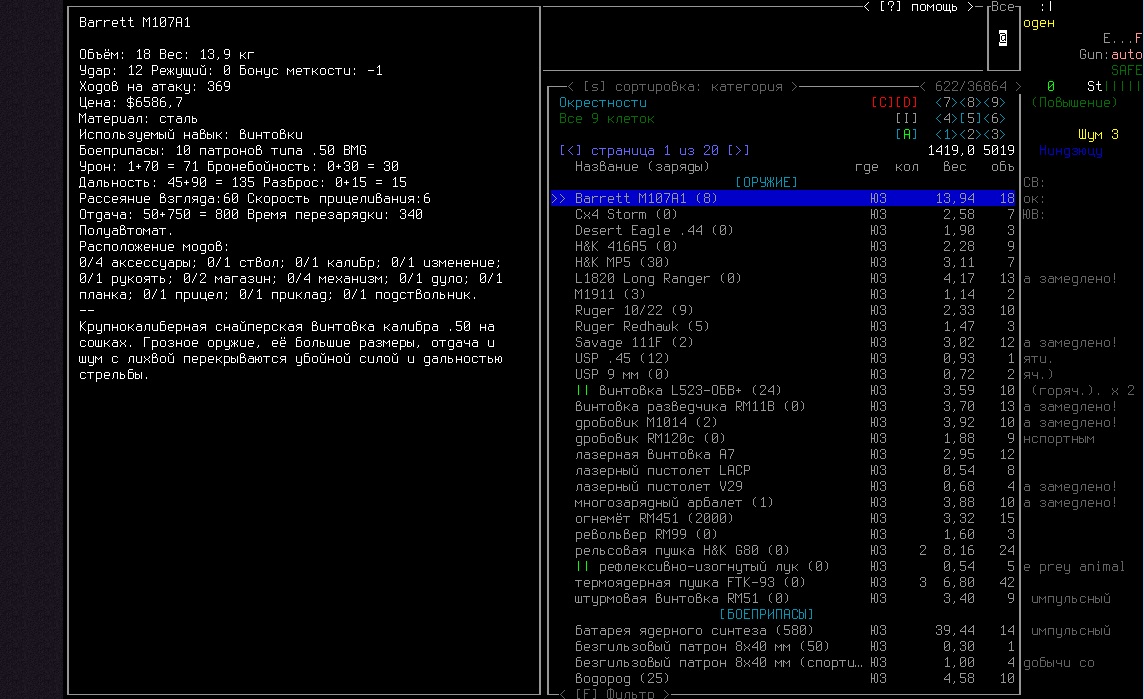This screenshot has height=699, width=1144.
Task: Click the 'Шум 3' sidebar indicator
Action: pyautogui.click(x=1098, y=135)
